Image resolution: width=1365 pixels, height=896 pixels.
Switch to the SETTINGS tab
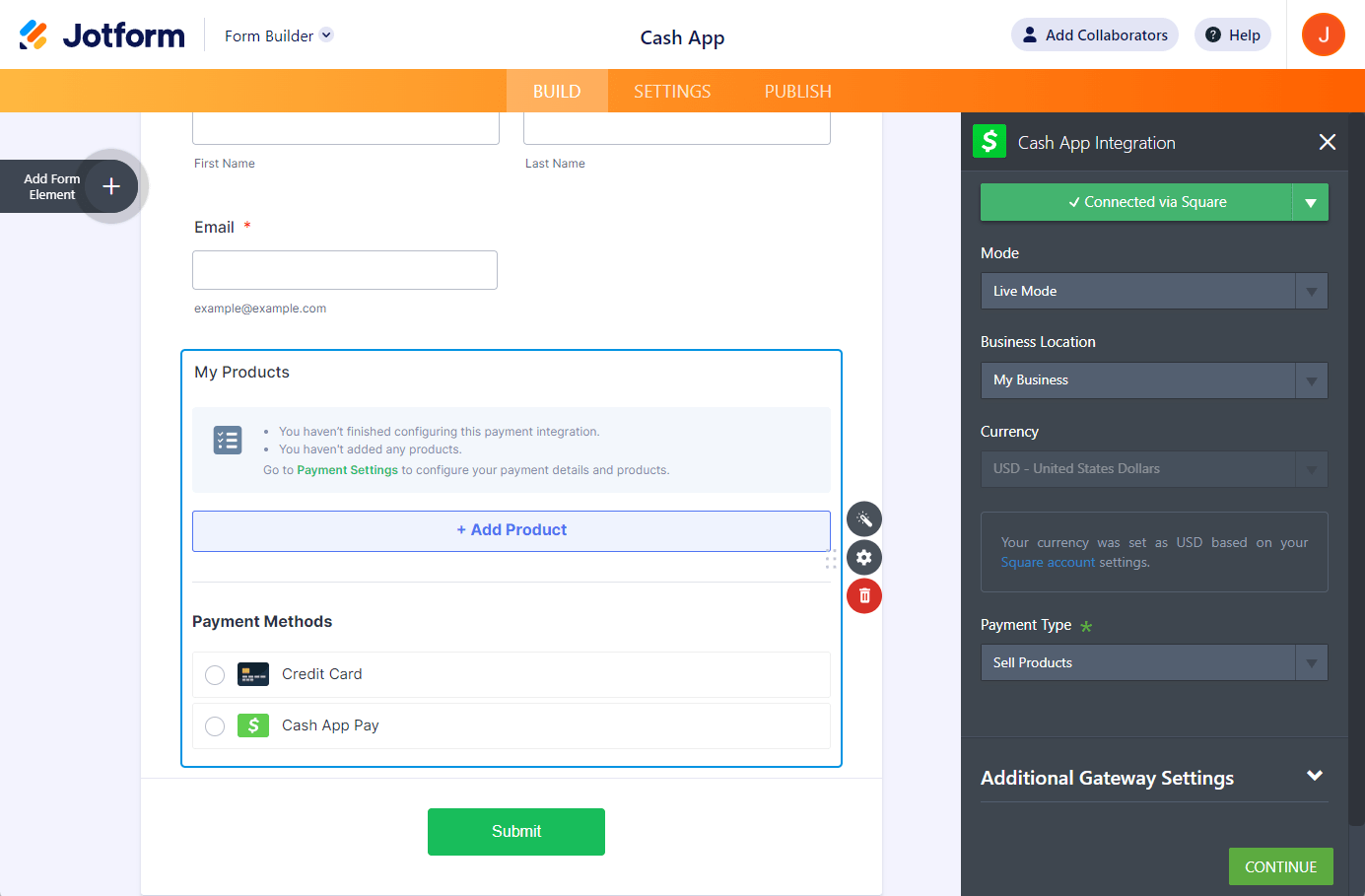click(672, 91)
